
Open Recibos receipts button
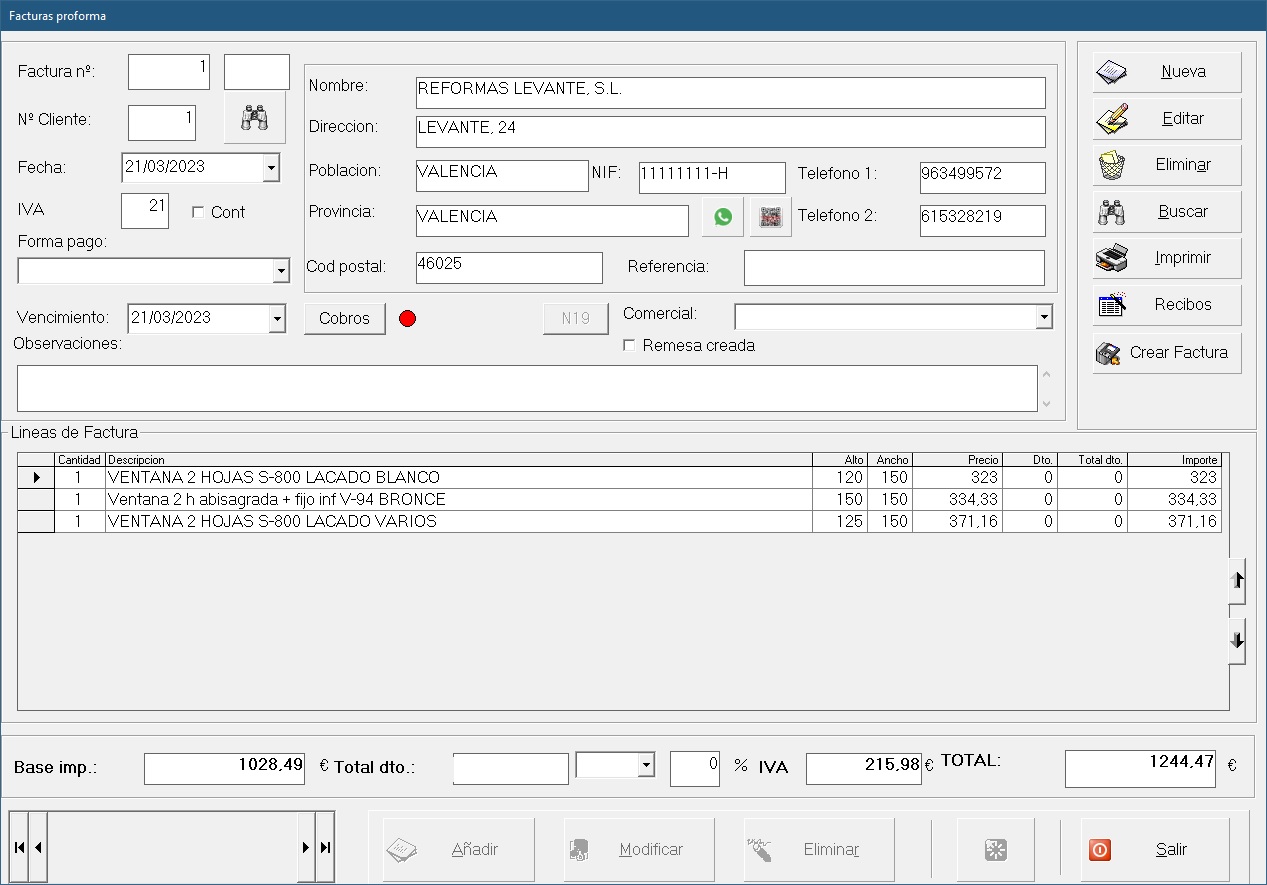[x=1167, y=305]
